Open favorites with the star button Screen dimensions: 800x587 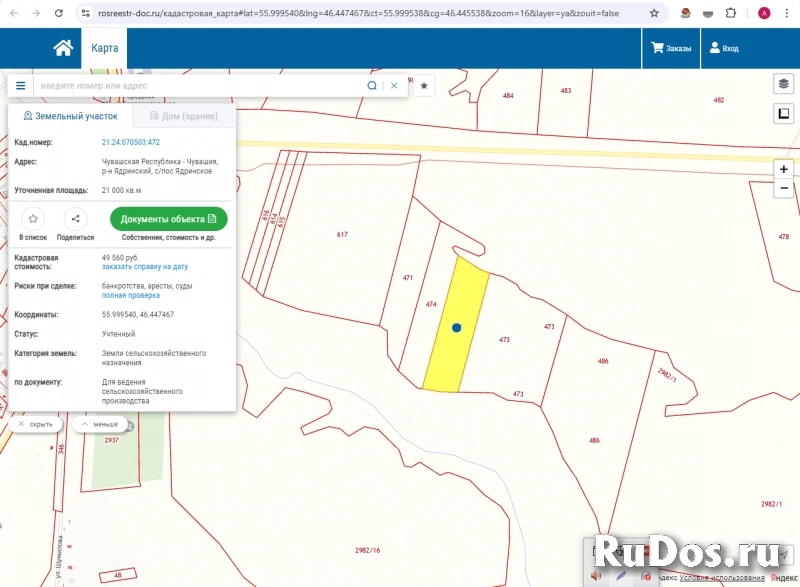click(424, 86)
